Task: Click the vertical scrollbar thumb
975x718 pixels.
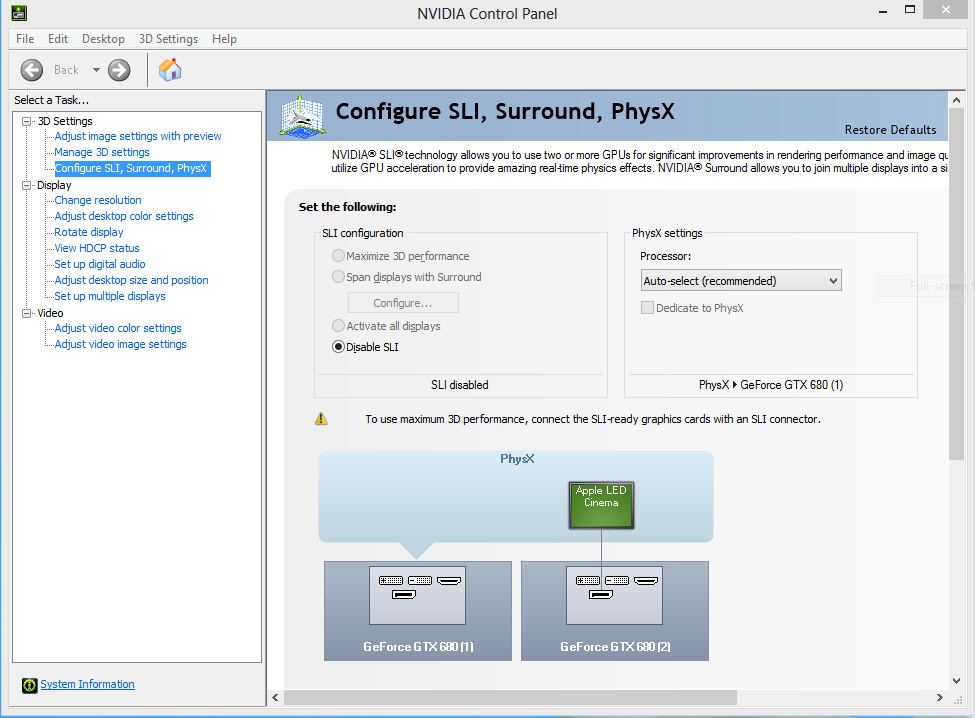Action: [x=956, y=283]
